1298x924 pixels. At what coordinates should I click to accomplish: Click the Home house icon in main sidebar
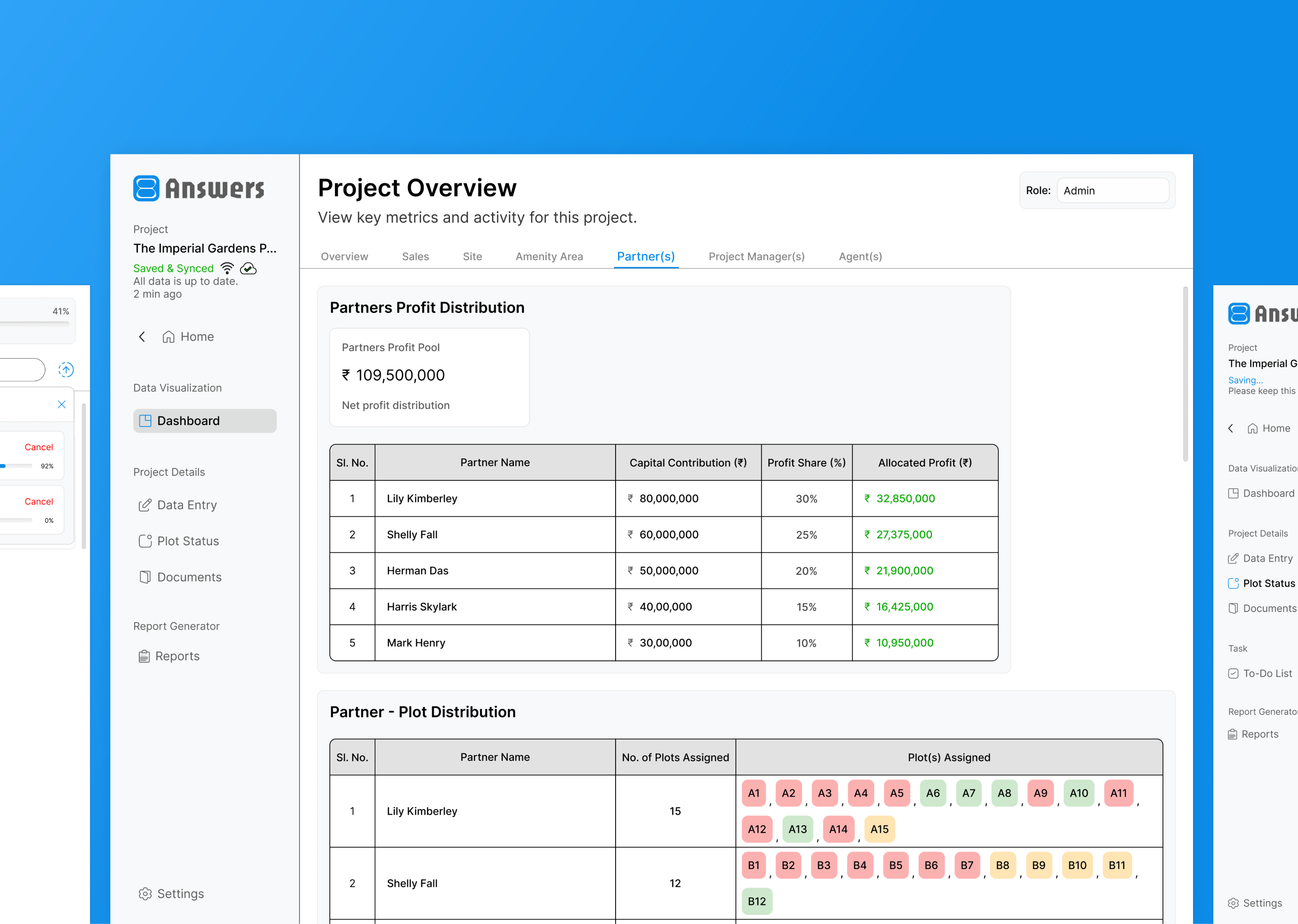[x=168, y=337]
